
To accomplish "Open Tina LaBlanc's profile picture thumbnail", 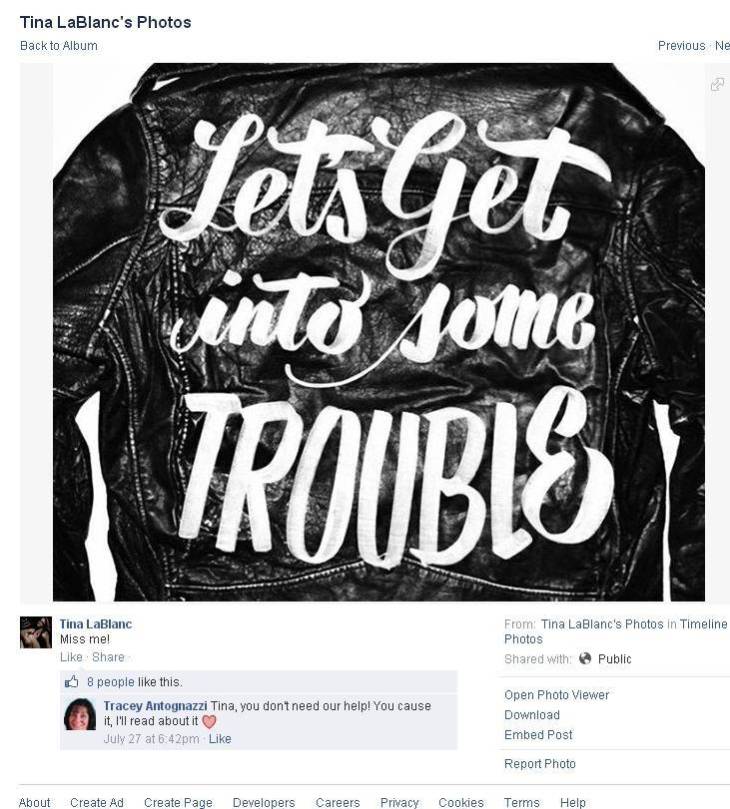I will click(x=36, y=632).
